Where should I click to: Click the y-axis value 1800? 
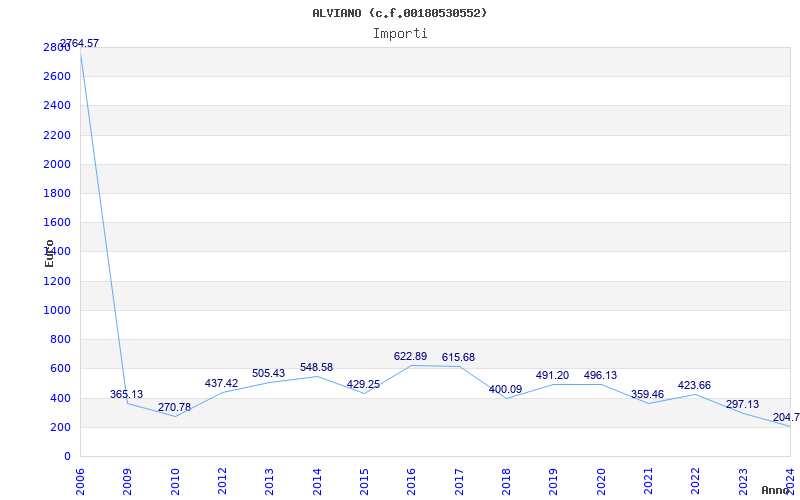tap(57, 193)
